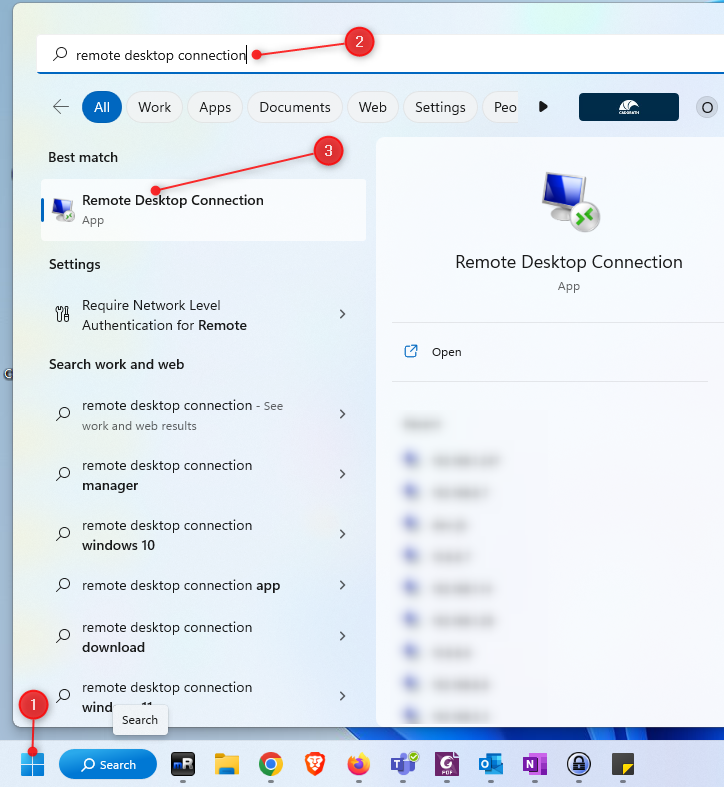Select 'remote desktop connection windows 10' suggestion
This screenshot has height=787, width=724.
coord(203,535)
